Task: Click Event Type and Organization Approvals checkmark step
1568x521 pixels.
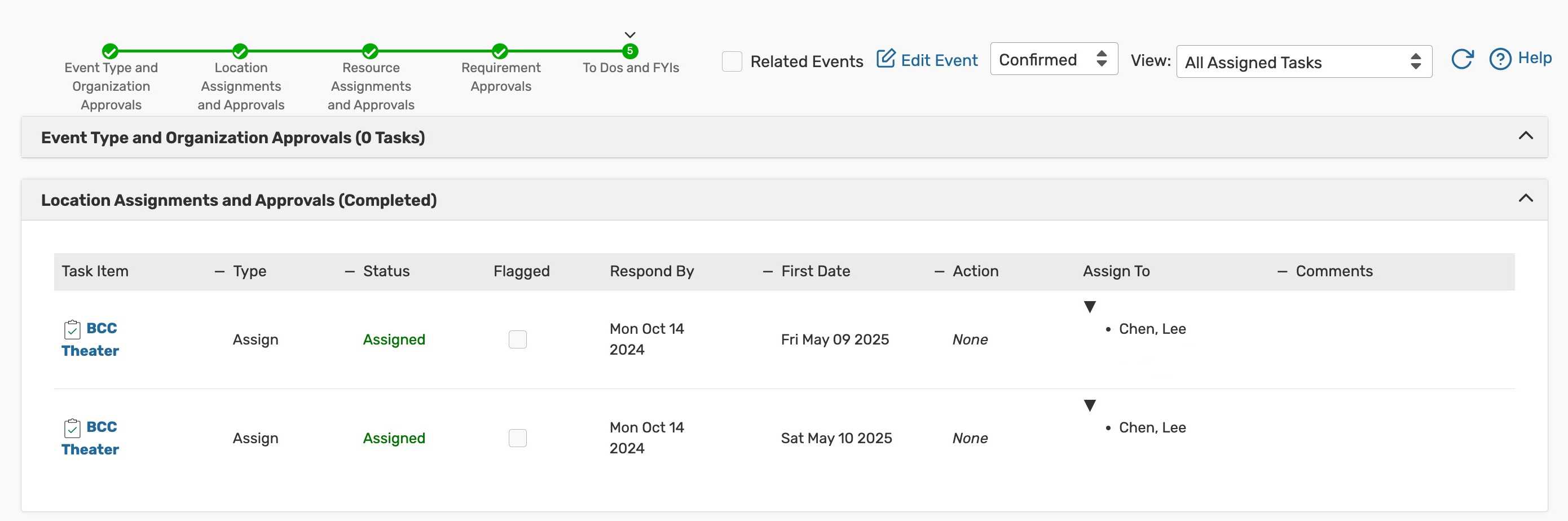Action: [x=110, y=51]
